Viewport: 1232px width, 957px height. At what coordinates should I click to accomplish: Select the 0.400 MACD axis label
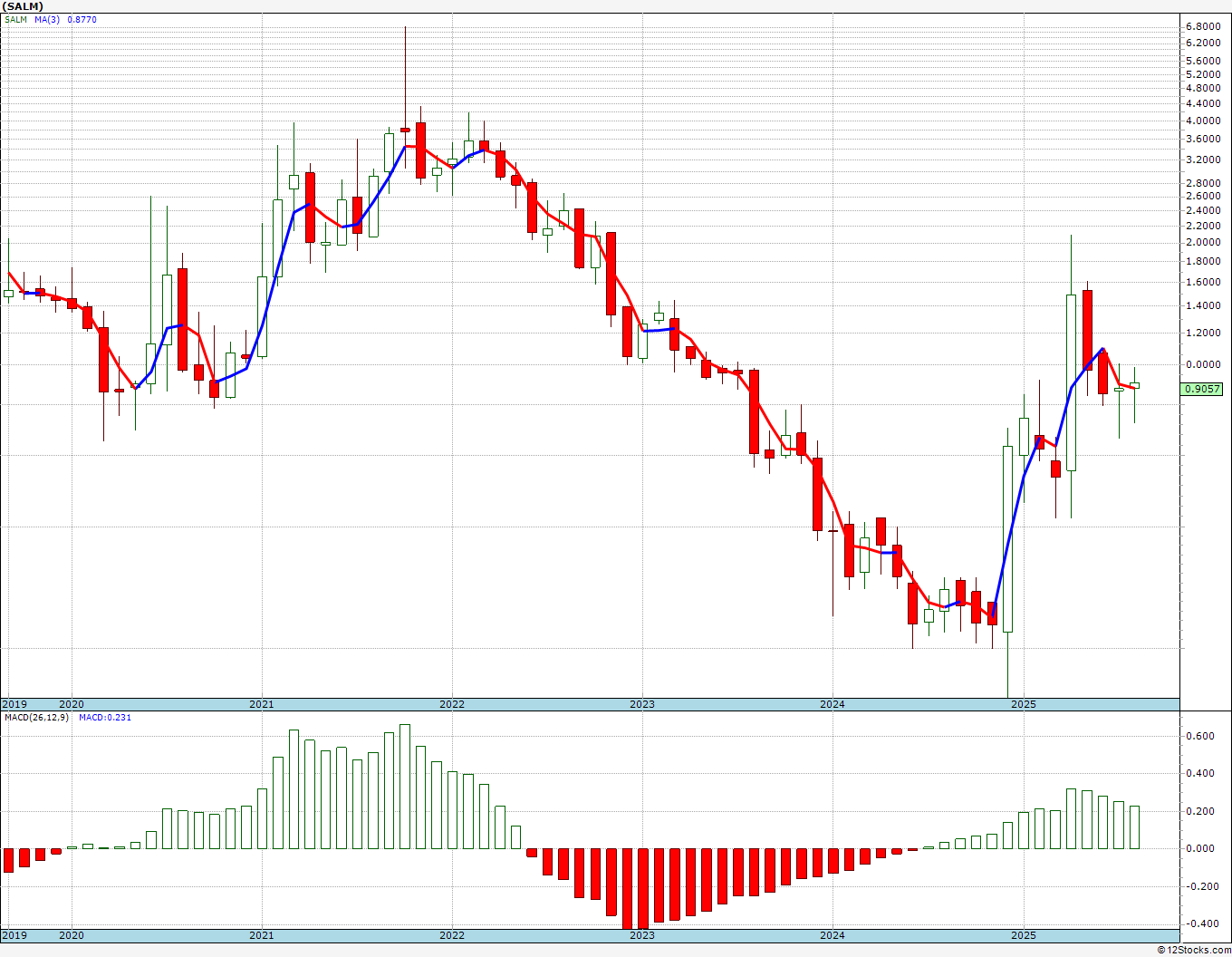[x=1201, y=773]
